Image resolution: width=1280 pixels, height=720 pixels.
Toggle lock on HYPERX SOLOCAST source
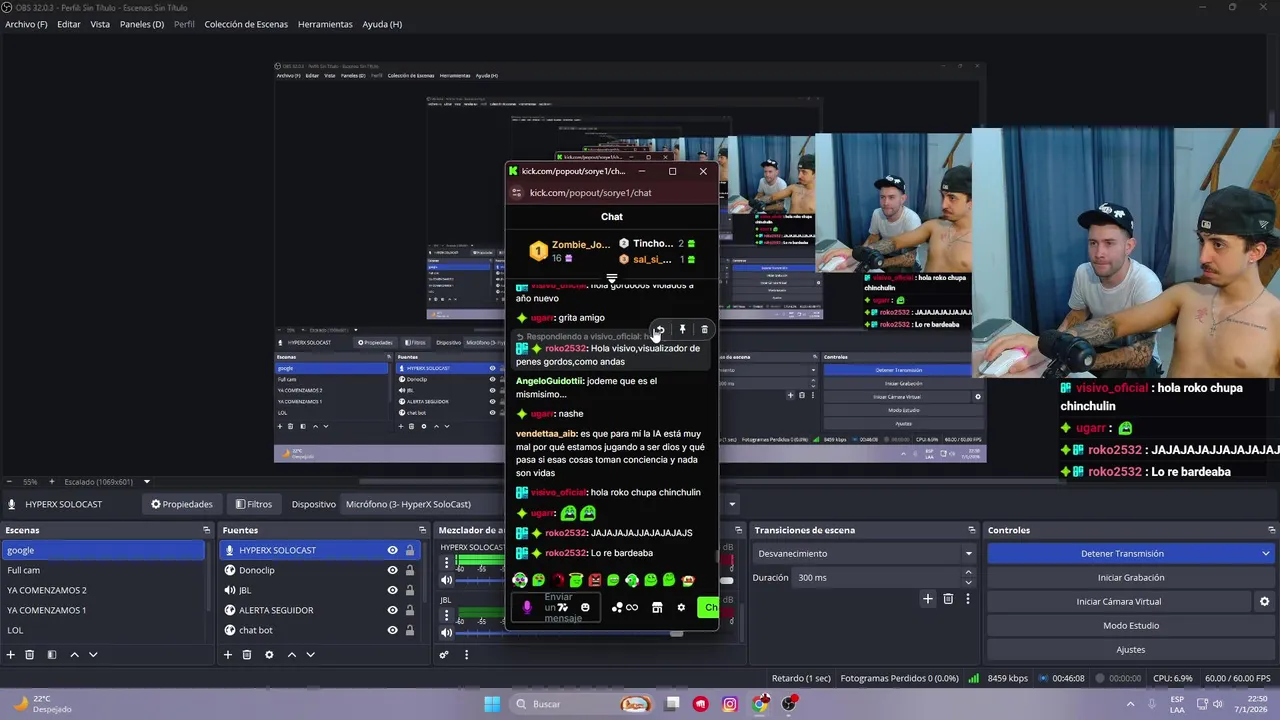[410, 550]
